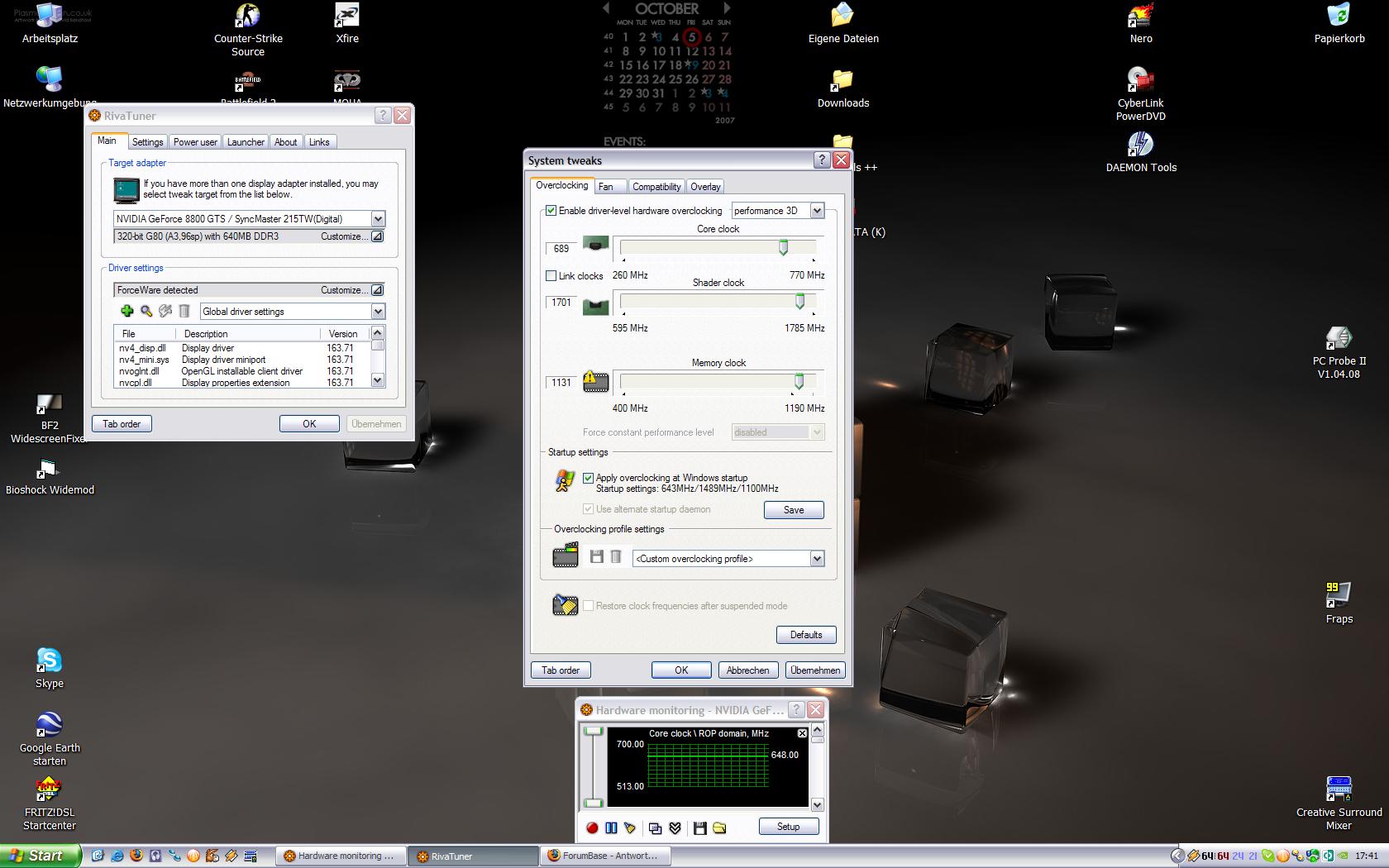Click the Shader clock value field showing 1701

pos(561,303)
